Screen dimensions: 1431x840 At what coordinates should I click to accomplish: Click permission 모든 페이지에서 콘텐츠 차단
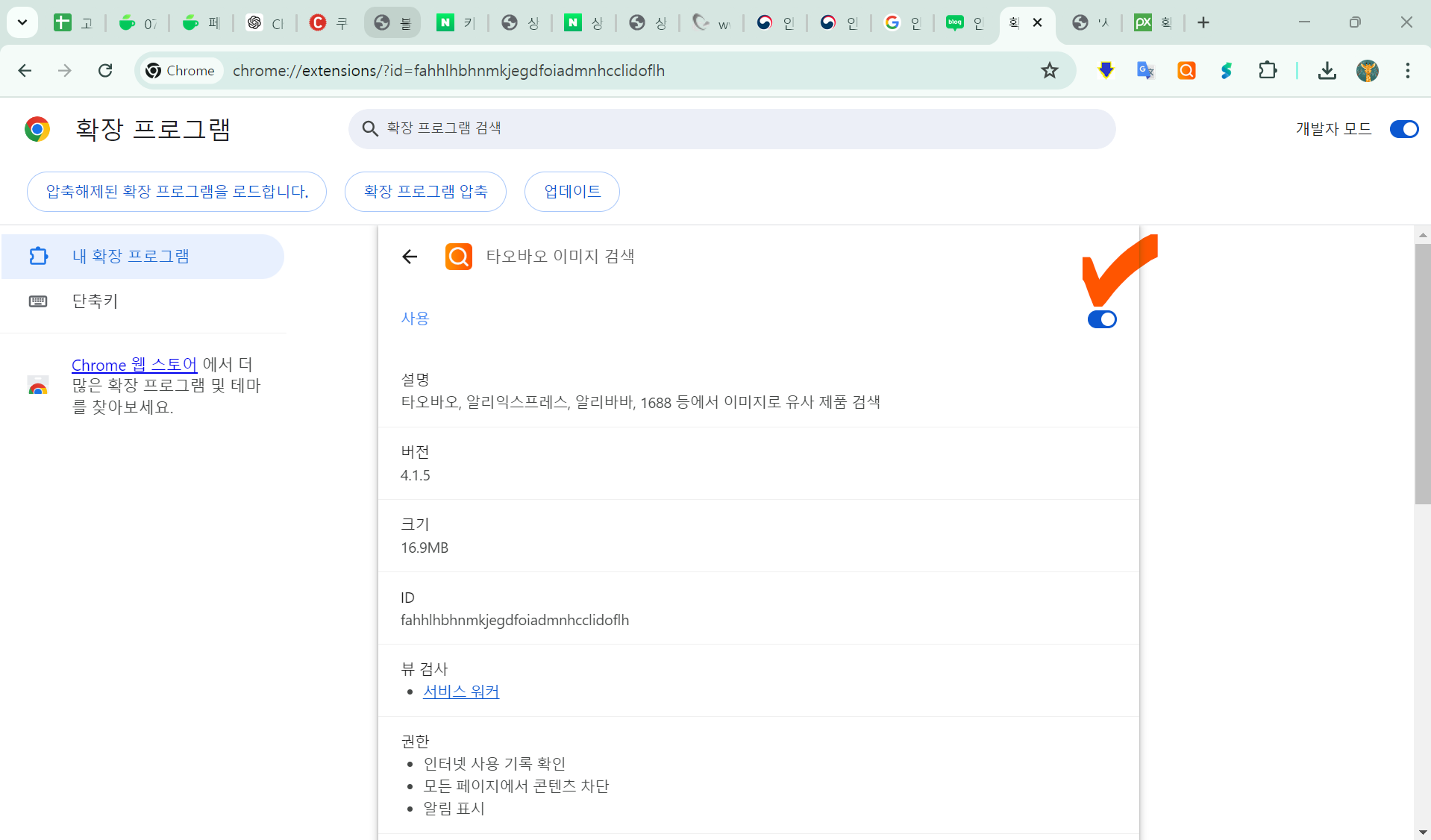(516, 786)
